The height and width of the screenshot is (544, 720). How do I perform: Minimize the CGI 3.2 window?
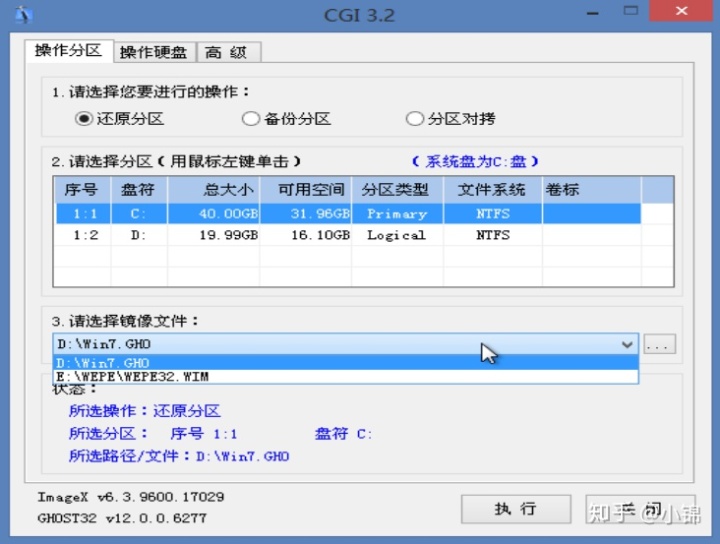[x=593, y=13]
